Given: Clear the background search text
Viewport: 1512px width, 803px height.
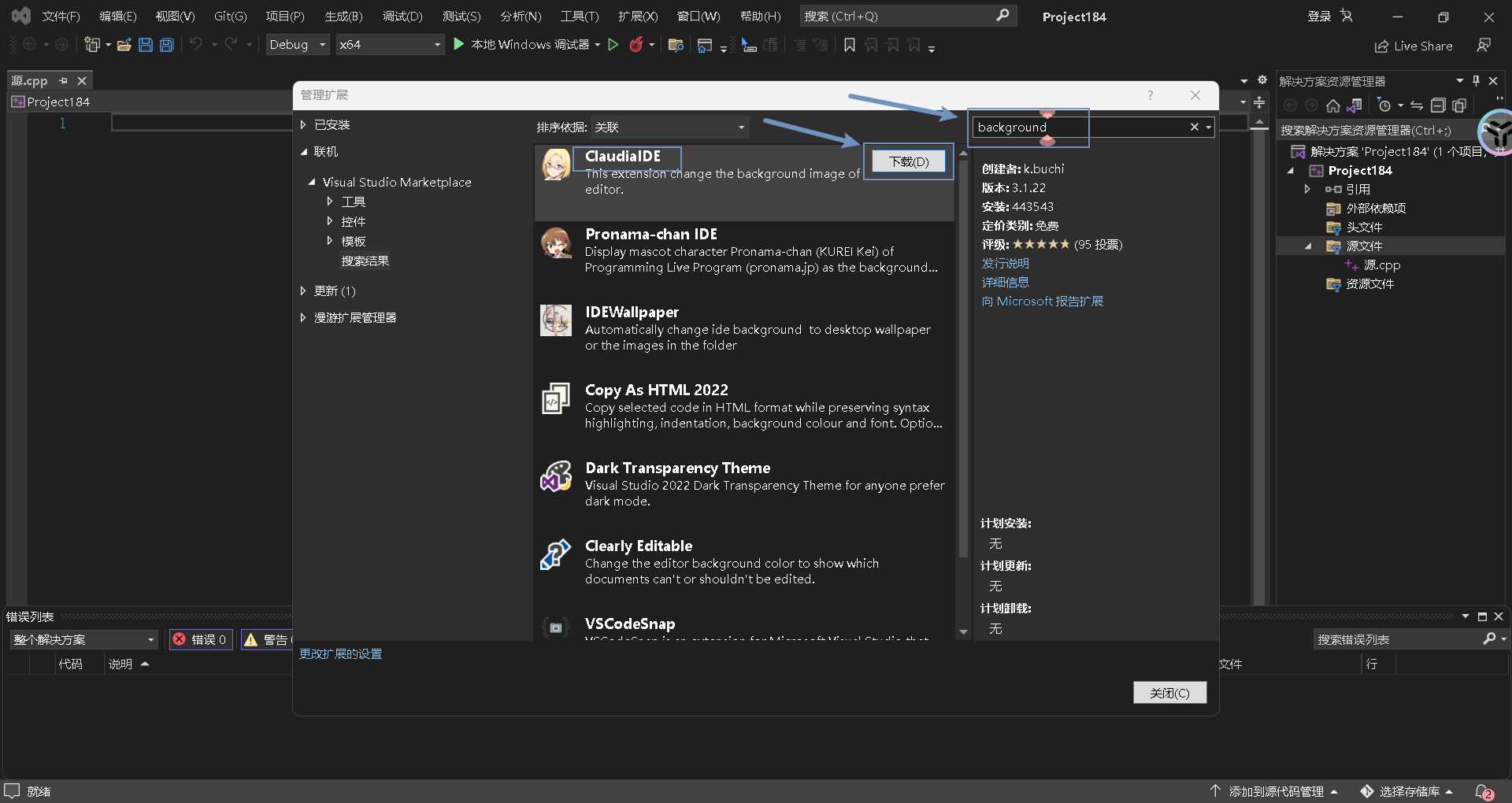Looking at the screenshot, I should tap(1195, 127).
